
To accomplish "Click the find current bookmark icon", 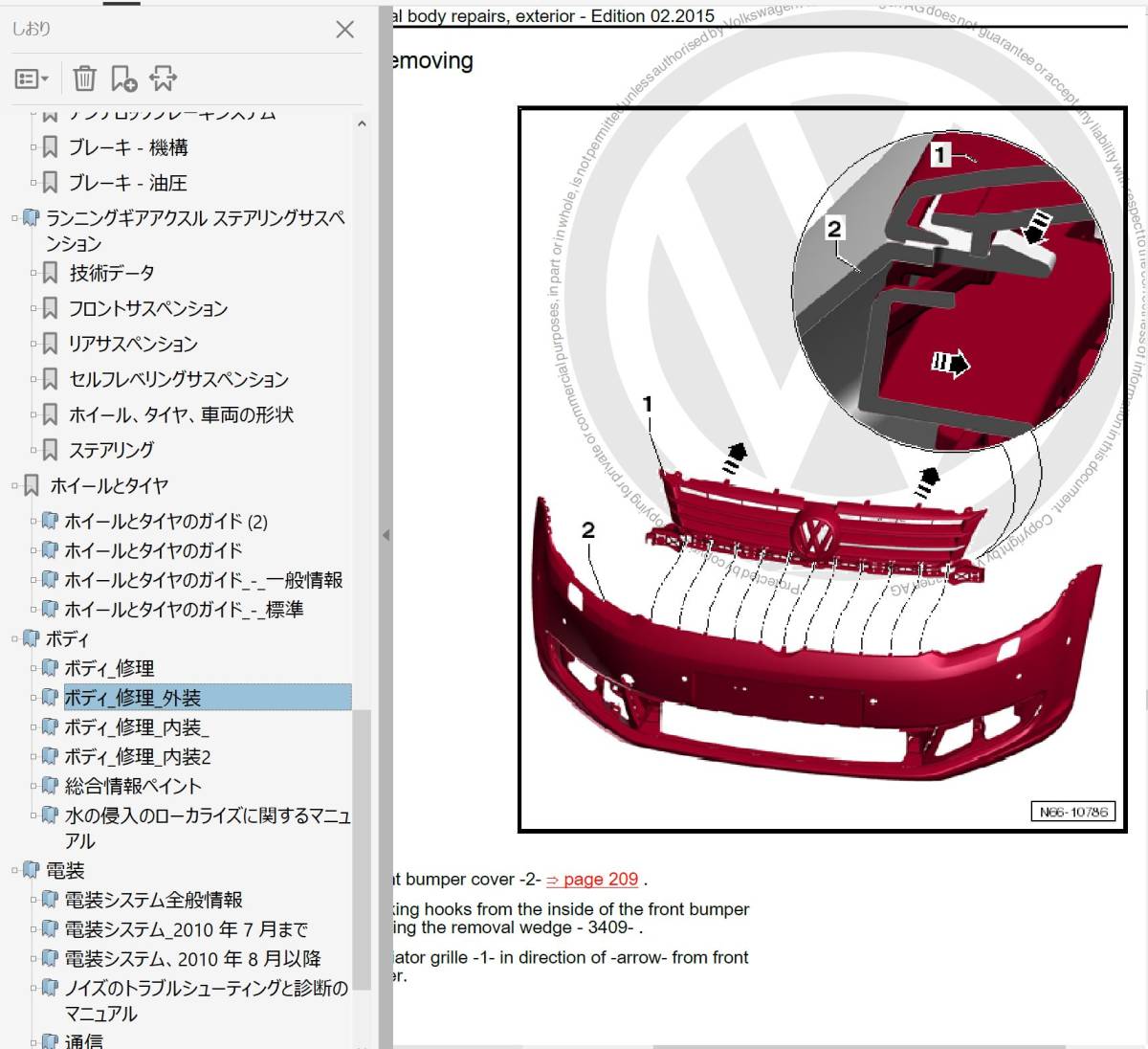I will 163,78.
